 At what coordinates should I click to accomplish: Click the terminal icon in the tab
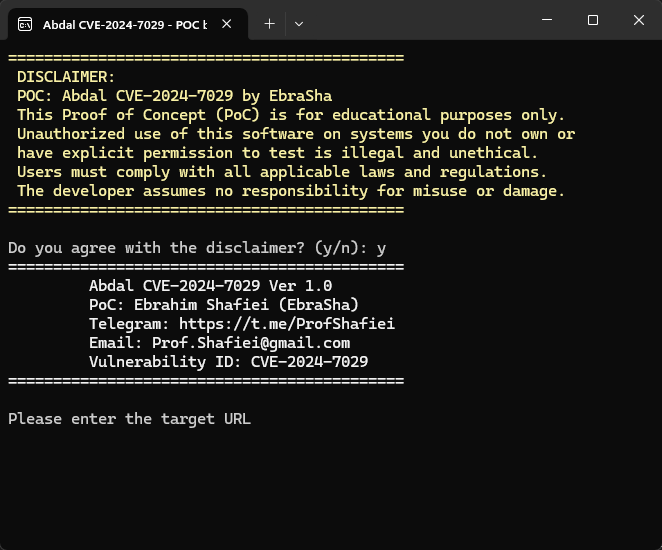[x=25, y=24]
